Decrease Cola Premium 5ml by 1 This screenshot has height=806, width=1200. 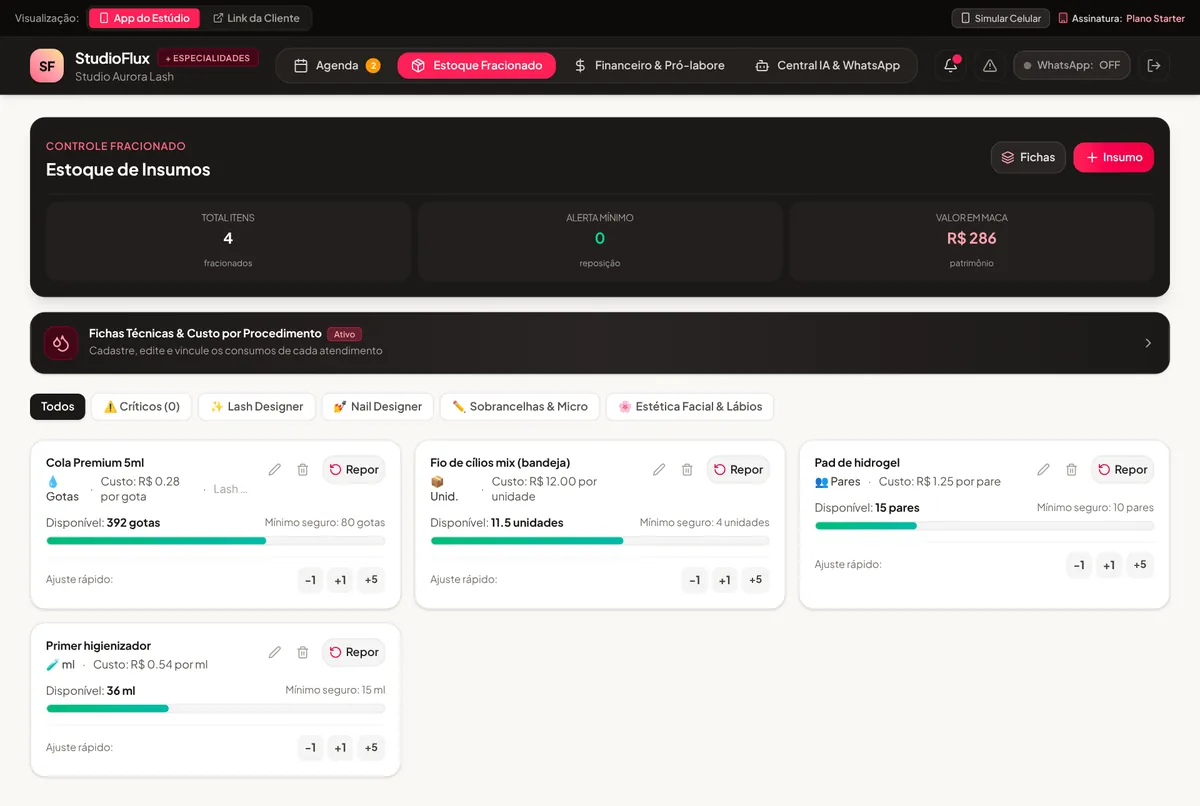pos(310,580)
